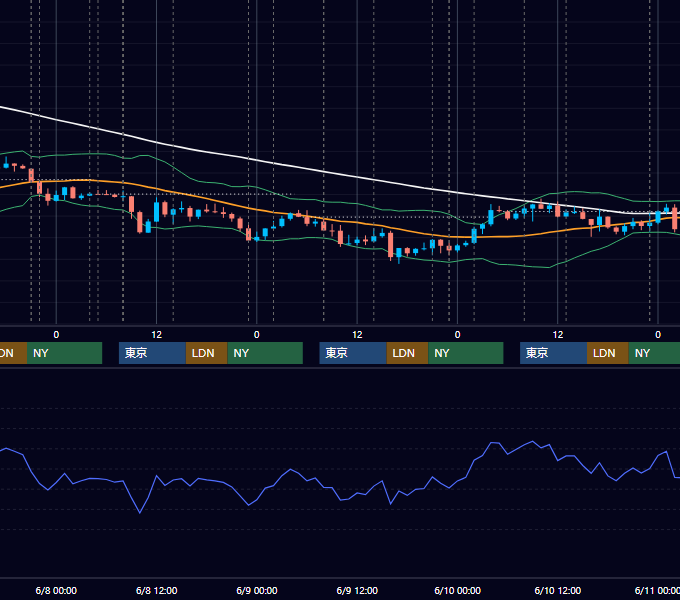Image resolution: width=680 pixels, height=600 pixels.
Task: Click the hour label 0 above 6/10 00:00
Action: click(458, 335)
